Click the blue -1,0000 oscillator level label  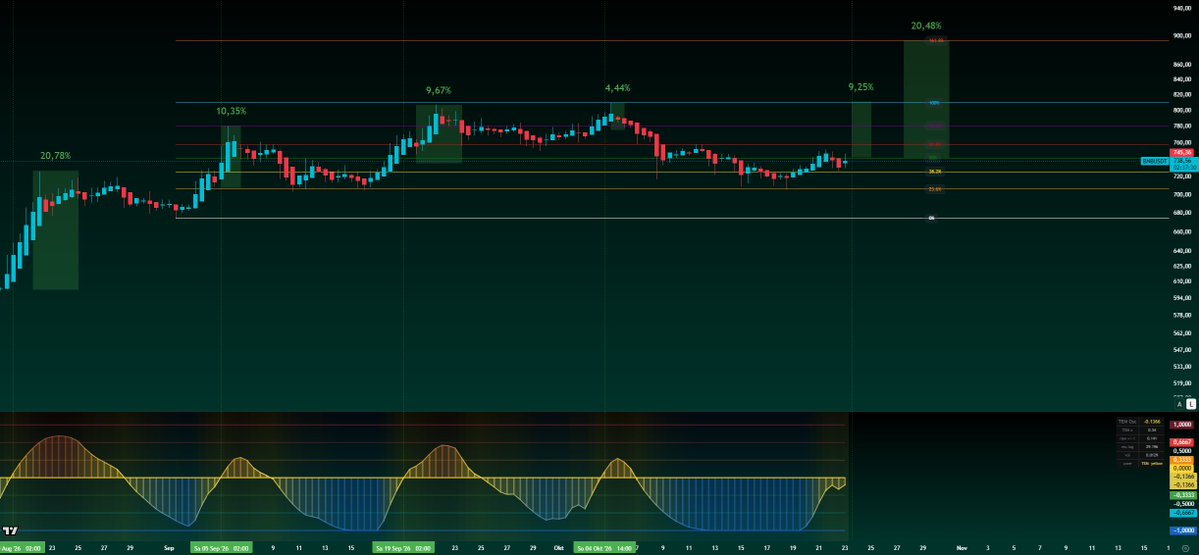[1182, 531]
